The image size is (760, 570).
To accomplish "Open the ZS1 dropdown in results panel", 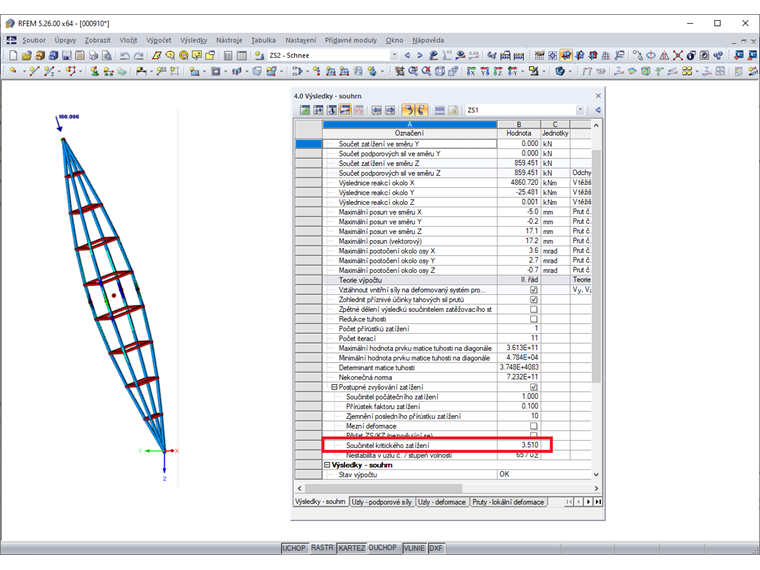I will pos(580,110).
